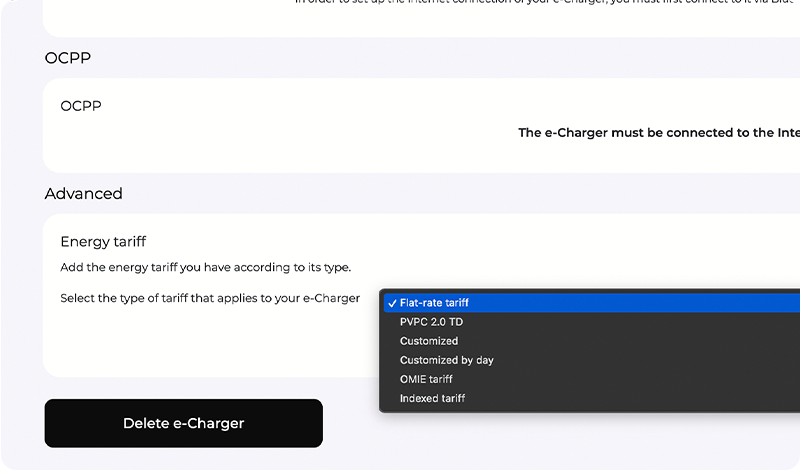Click the Energy tariff title
Viewport: 800px width, 470px height.
tap(103, 242)
